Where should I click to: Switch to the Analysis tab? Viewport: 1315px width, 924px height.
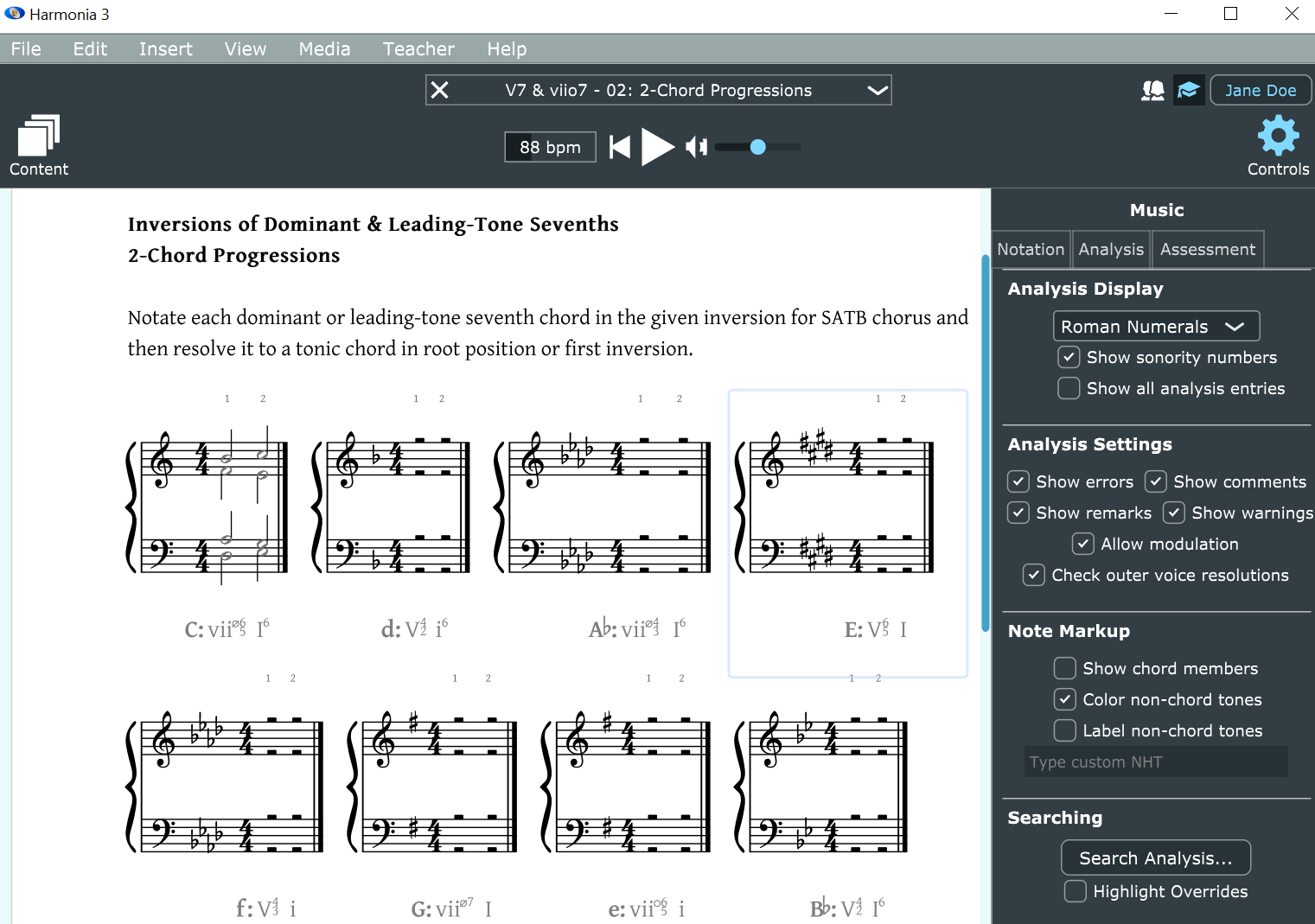1111,249
